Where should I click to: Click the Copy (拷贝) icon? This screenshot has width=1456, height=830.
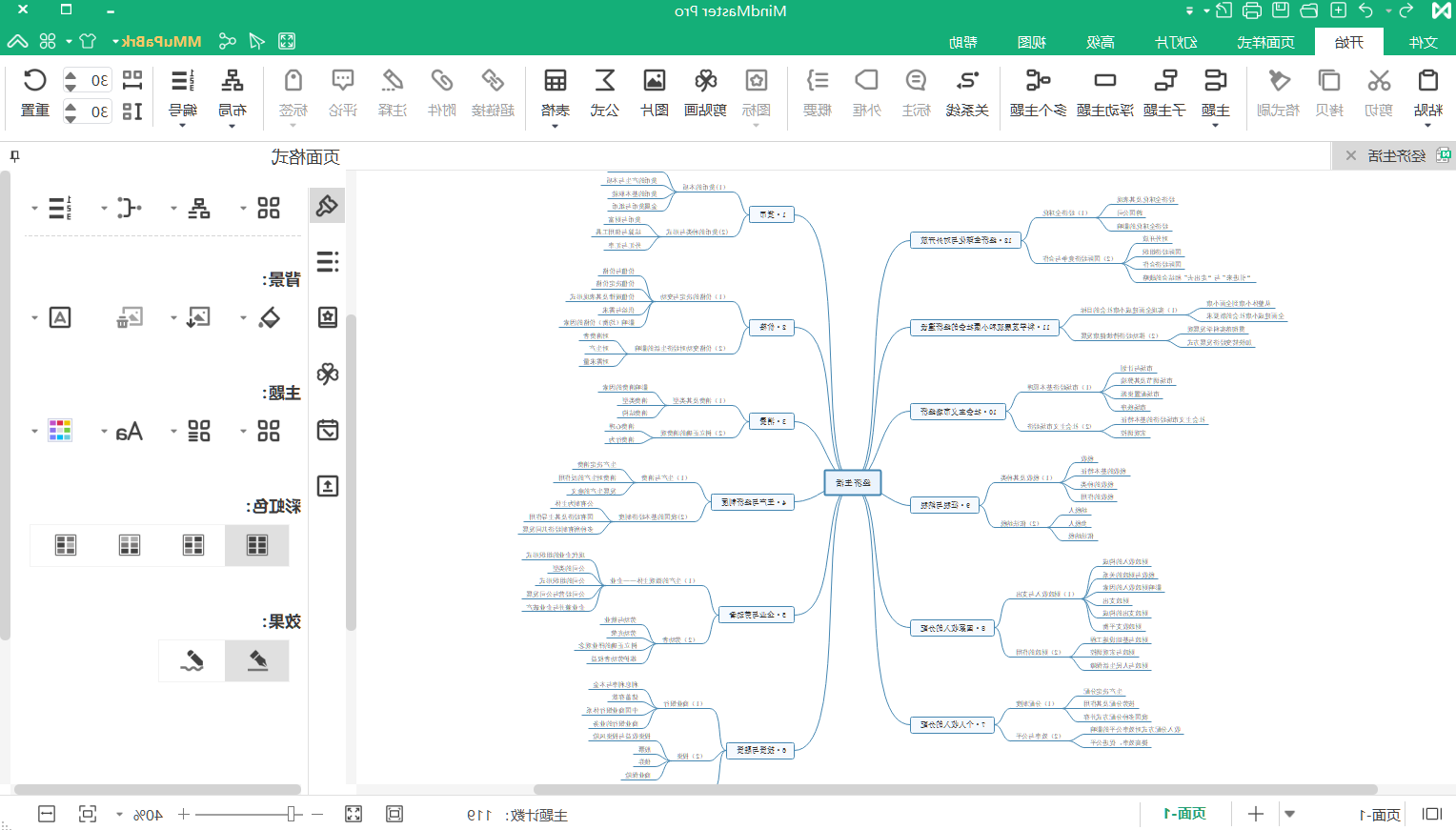[x=1328, y=81]
